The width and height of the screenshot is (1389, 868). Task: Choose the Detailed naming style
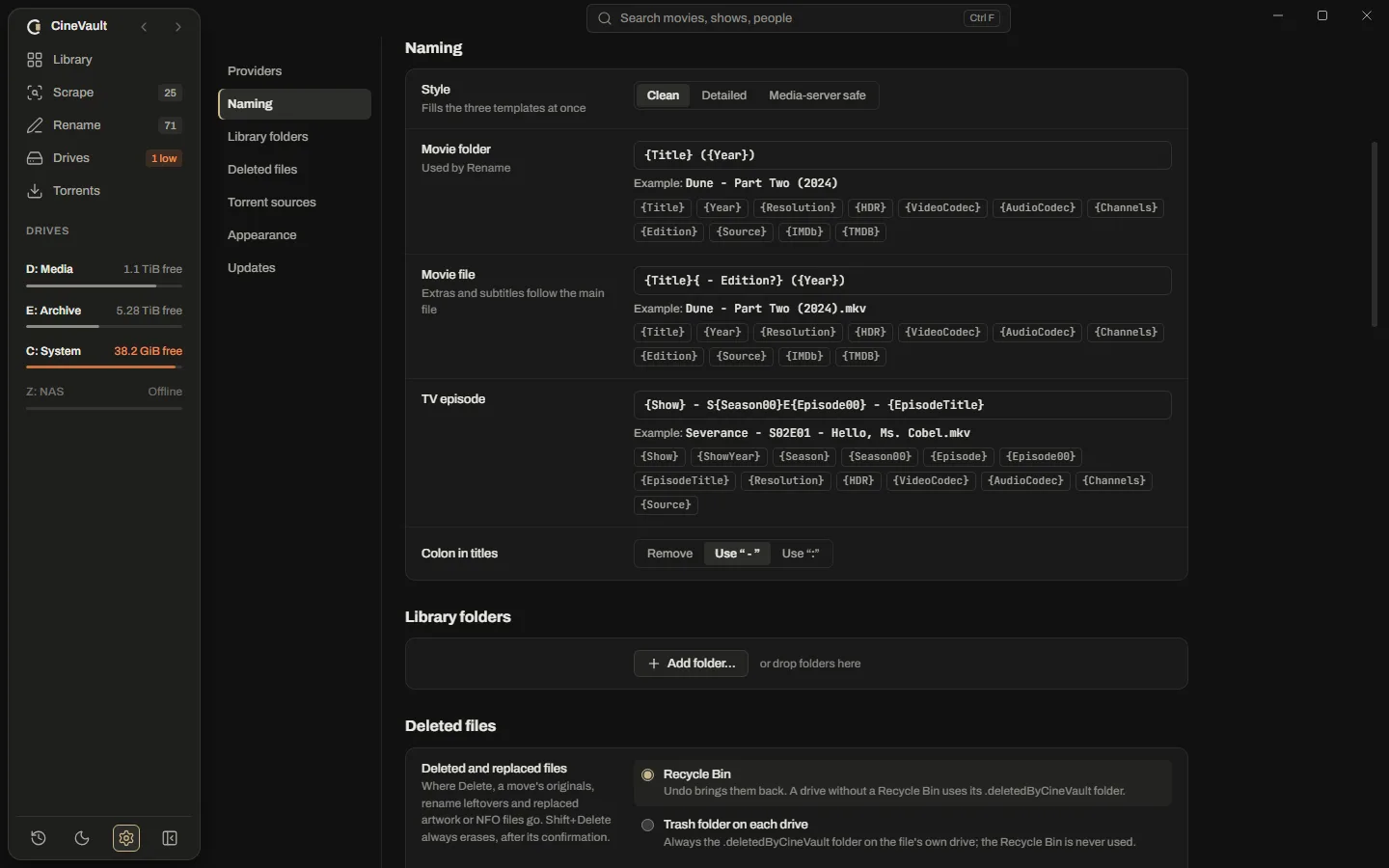[724, 95]
